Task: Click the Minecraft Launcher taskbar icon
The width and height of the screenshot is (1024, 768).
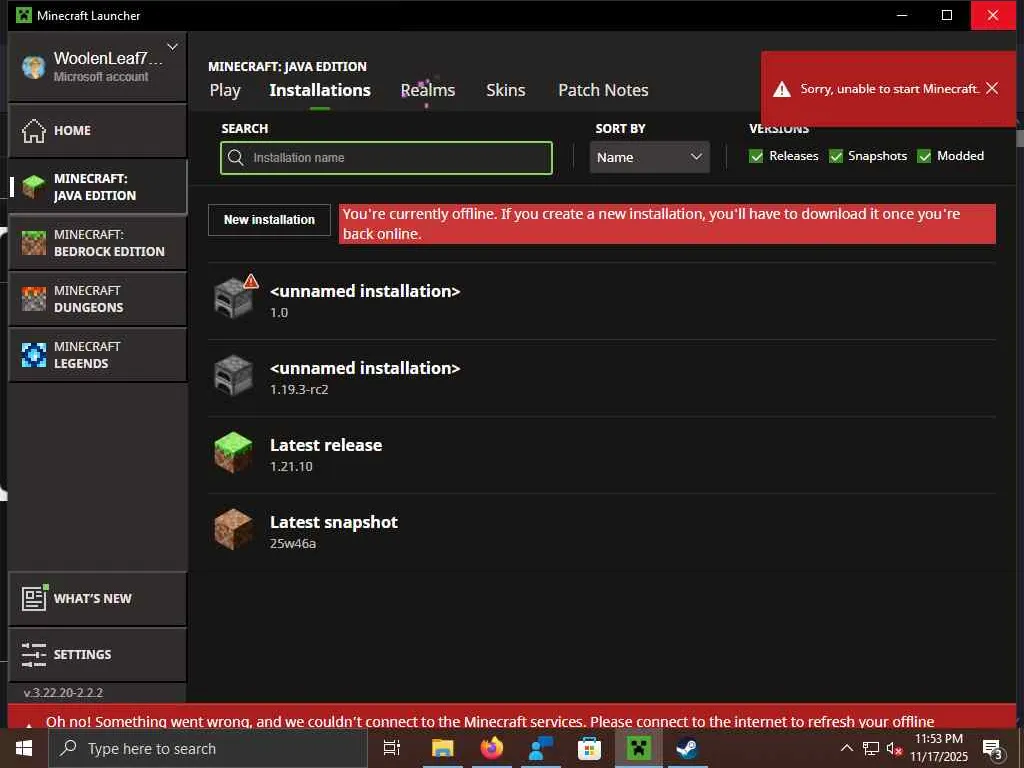Action: 639,748
